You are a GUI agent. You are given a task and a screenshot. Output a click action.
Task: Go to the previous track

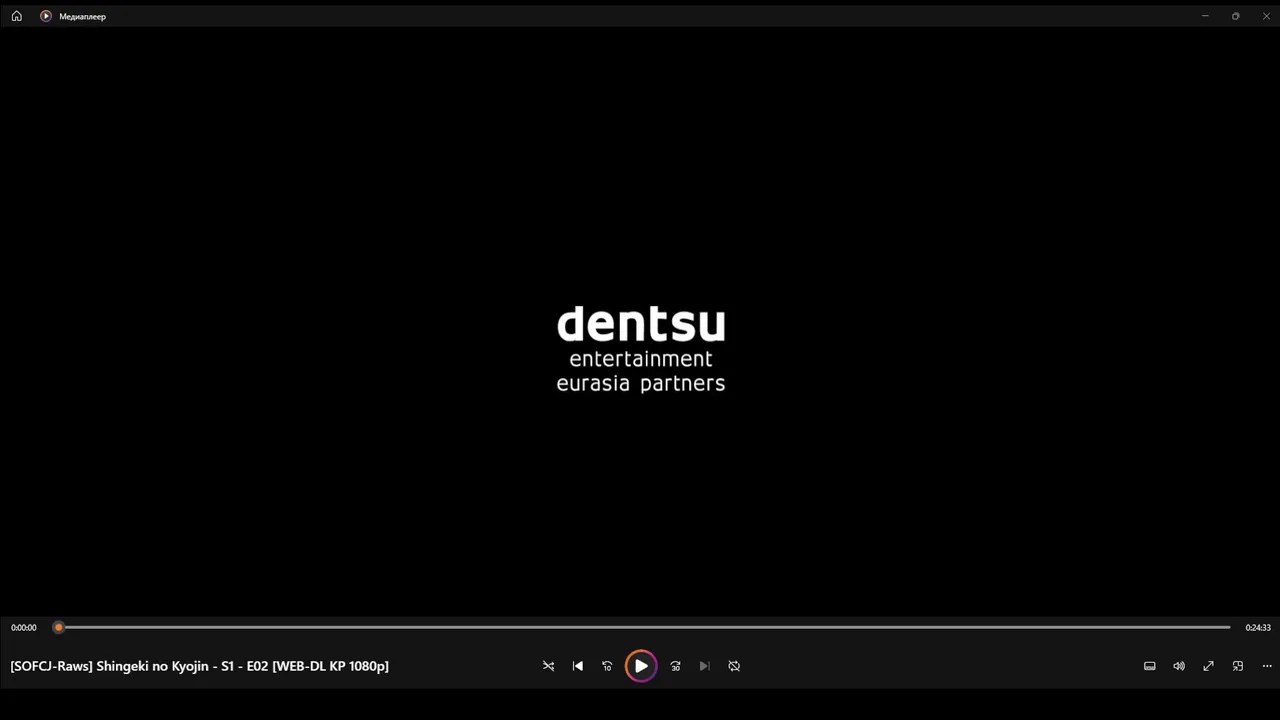[577, 666]
